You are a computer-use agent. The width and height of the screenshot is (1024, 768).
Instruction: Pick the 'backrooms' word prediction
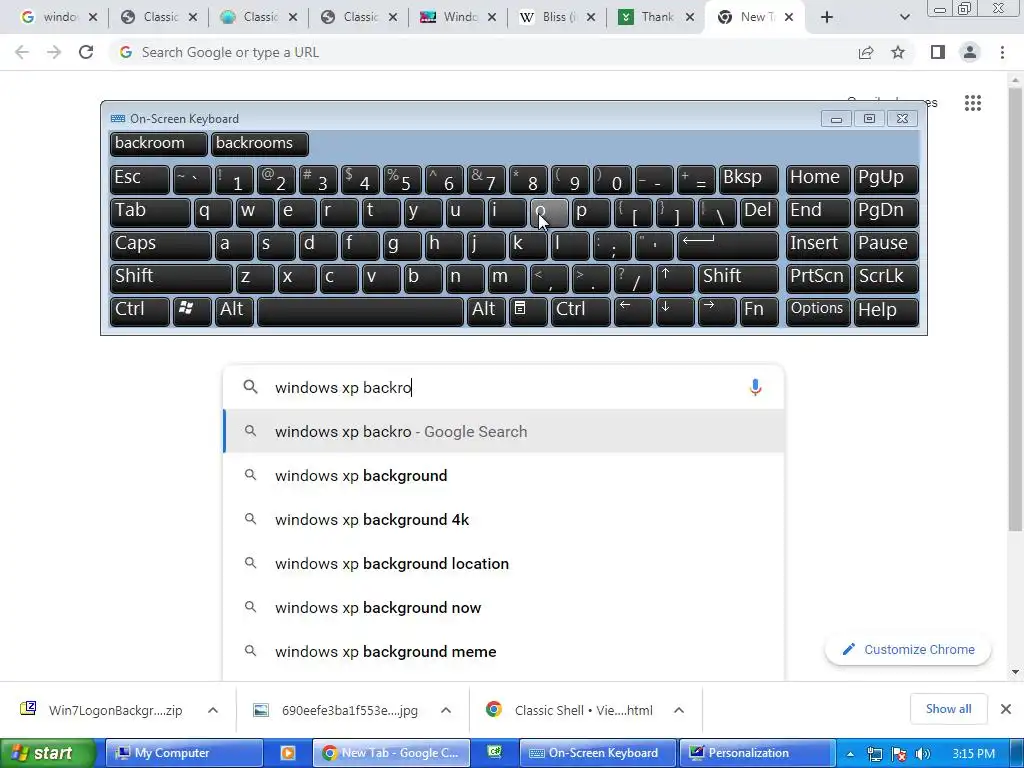259,144
